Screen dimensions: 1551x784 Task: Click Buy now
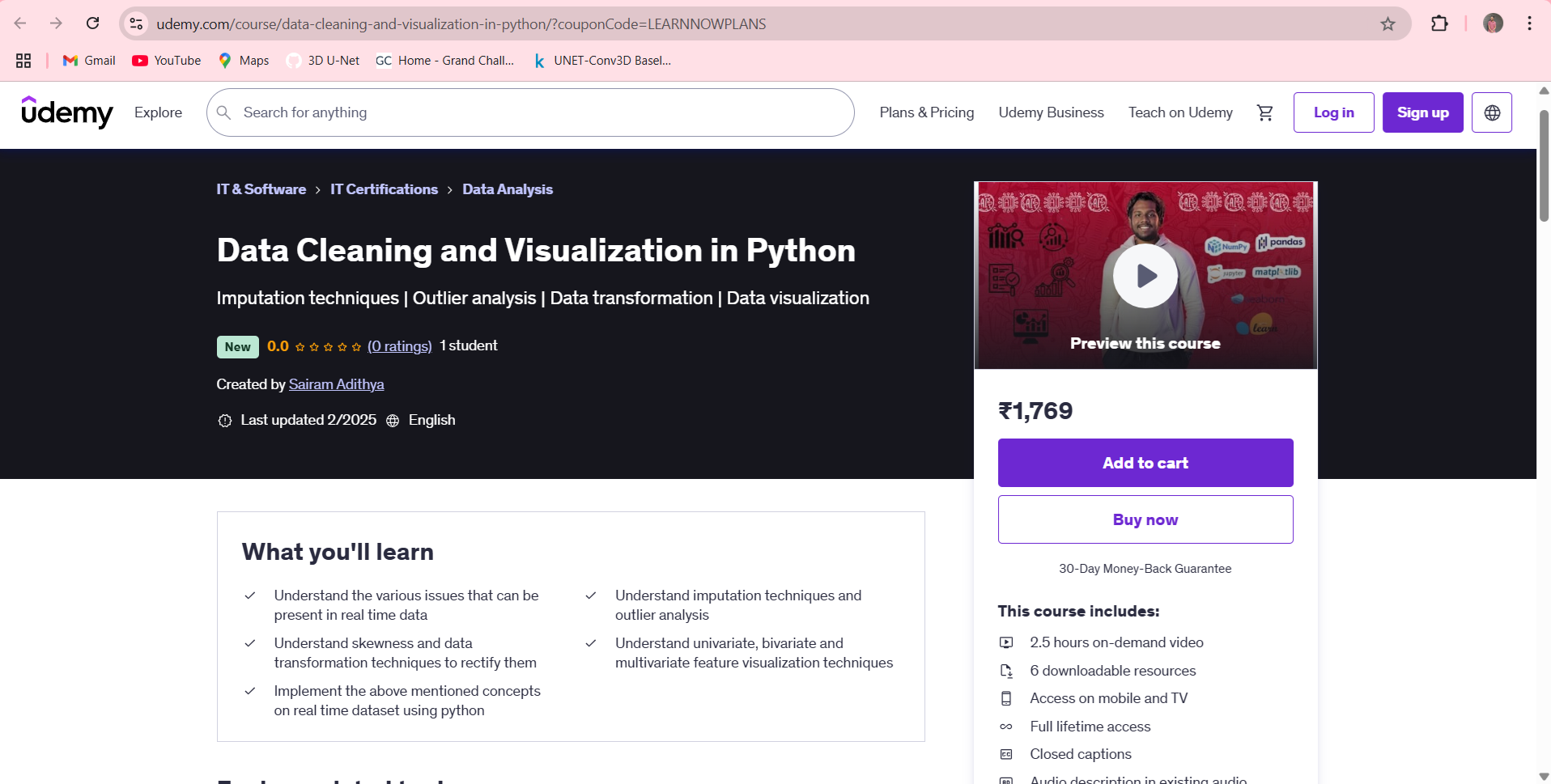coord(1145,519)
